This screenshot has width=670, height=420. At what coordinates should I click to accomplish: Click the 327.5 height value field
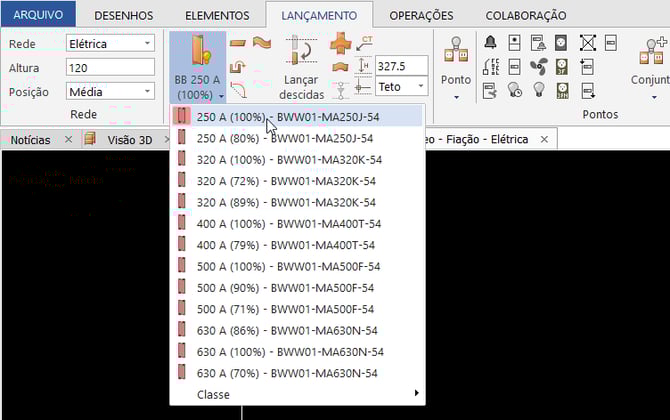(x=401, y=64)
